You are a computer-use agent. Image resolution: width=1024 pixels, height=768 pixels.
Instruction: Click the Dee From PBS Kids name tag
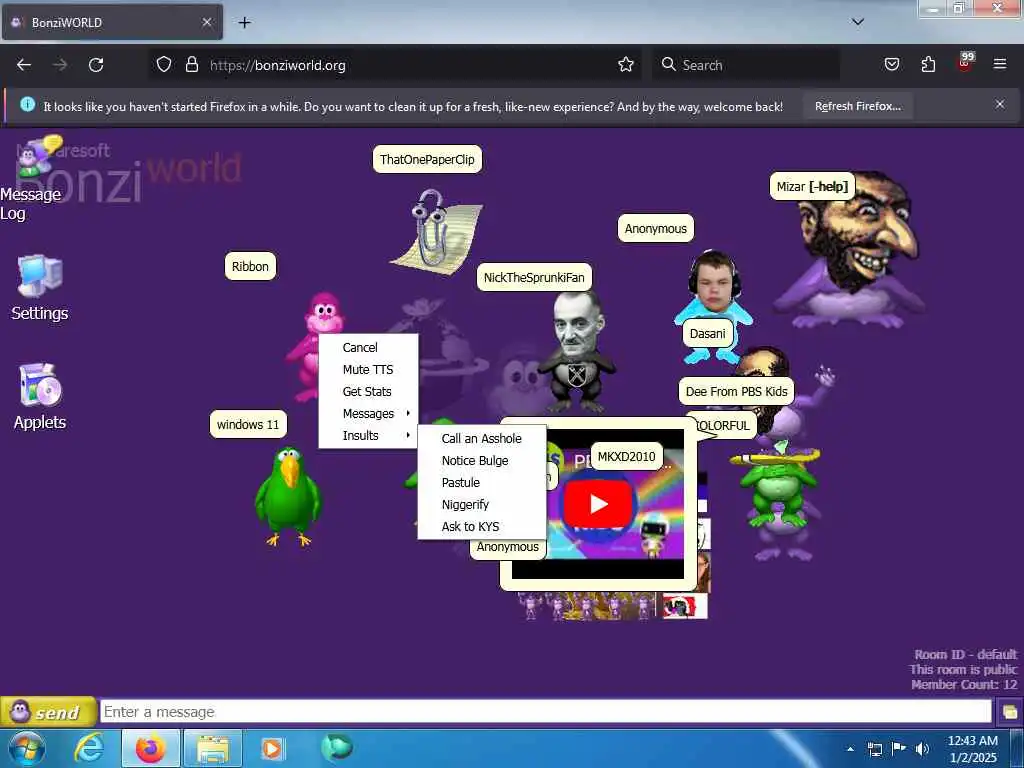[736, 391]
